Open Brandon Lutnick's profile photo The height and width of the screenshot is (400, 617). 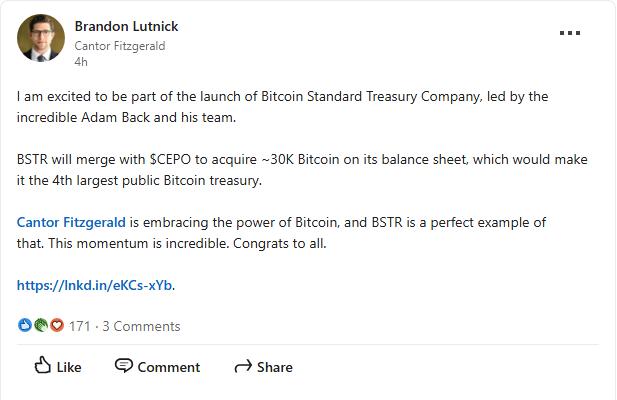(41, 38)
